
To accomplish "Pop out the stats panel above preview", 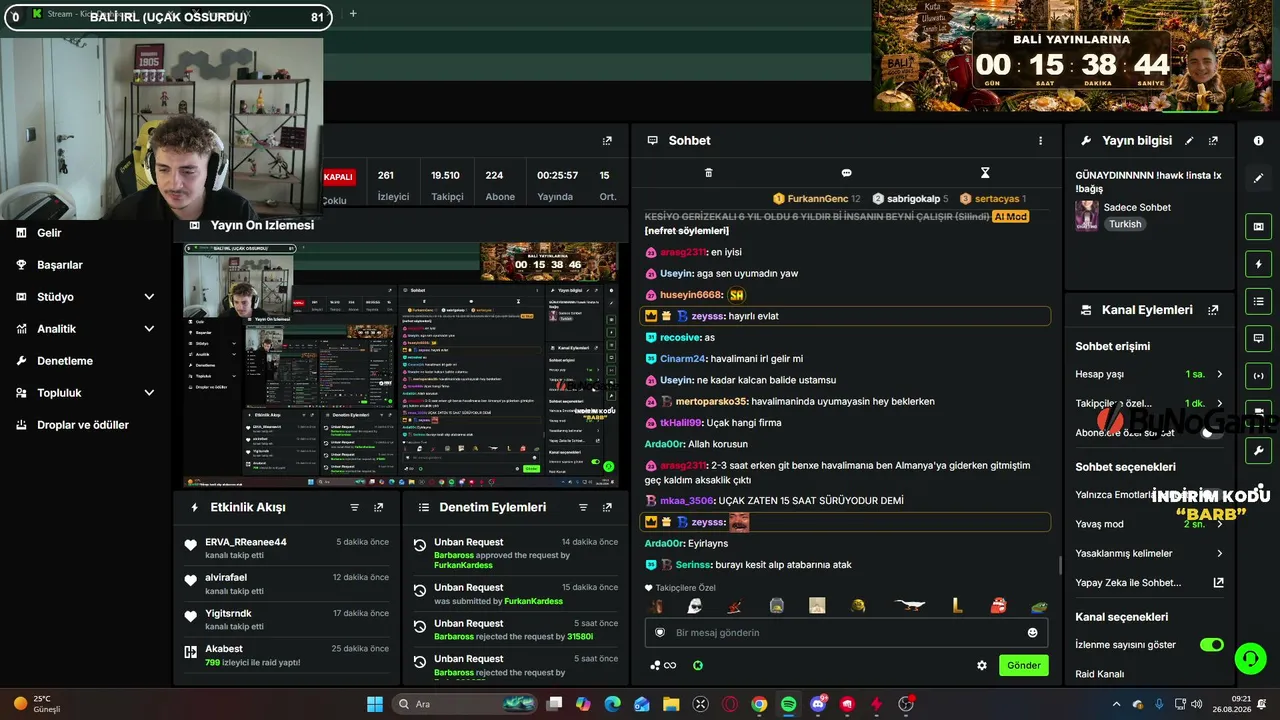I will point(607,141).
